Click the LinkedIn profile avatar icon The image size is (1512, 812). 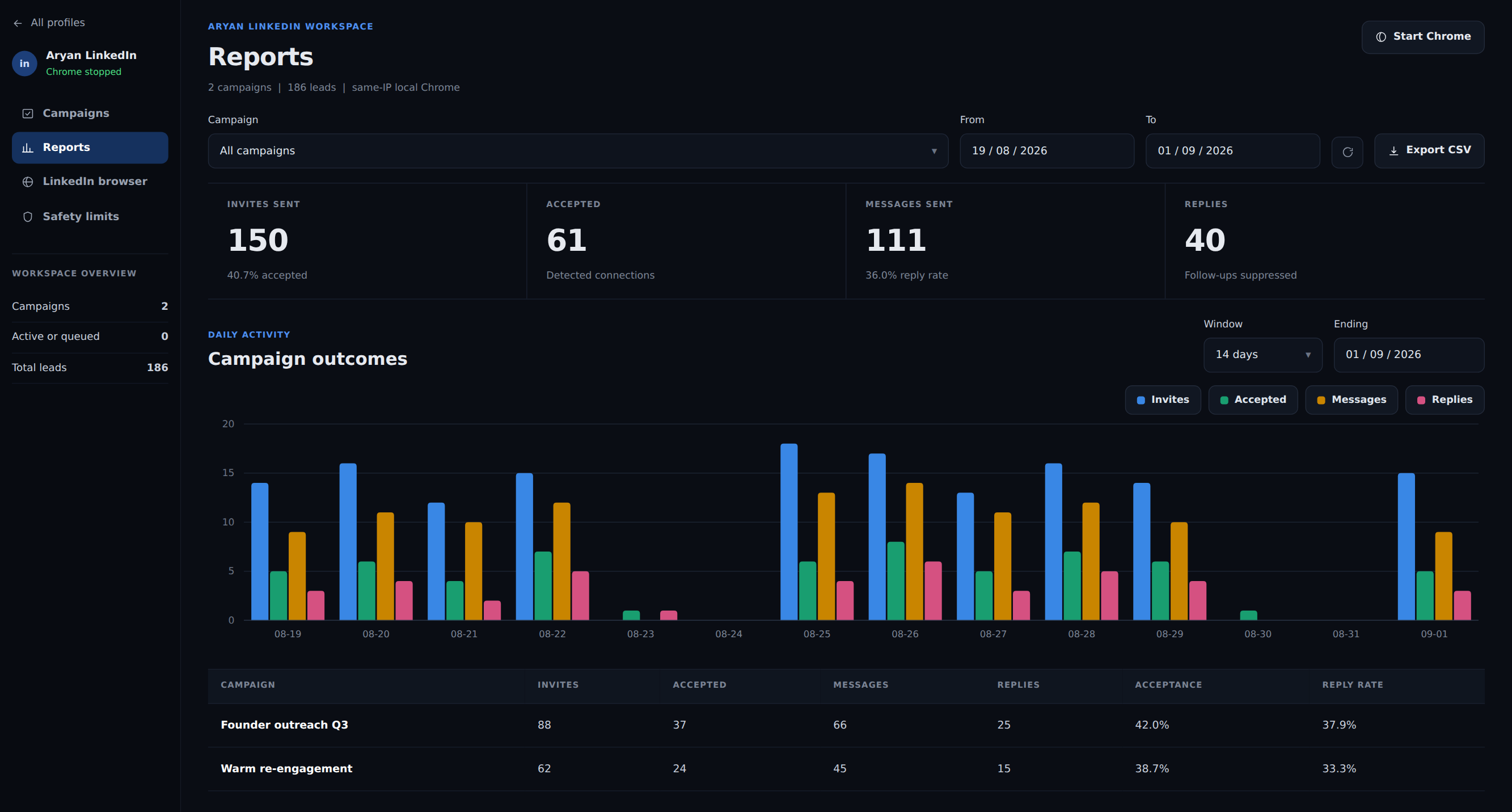pyautogui.click(x=24, y=64)
